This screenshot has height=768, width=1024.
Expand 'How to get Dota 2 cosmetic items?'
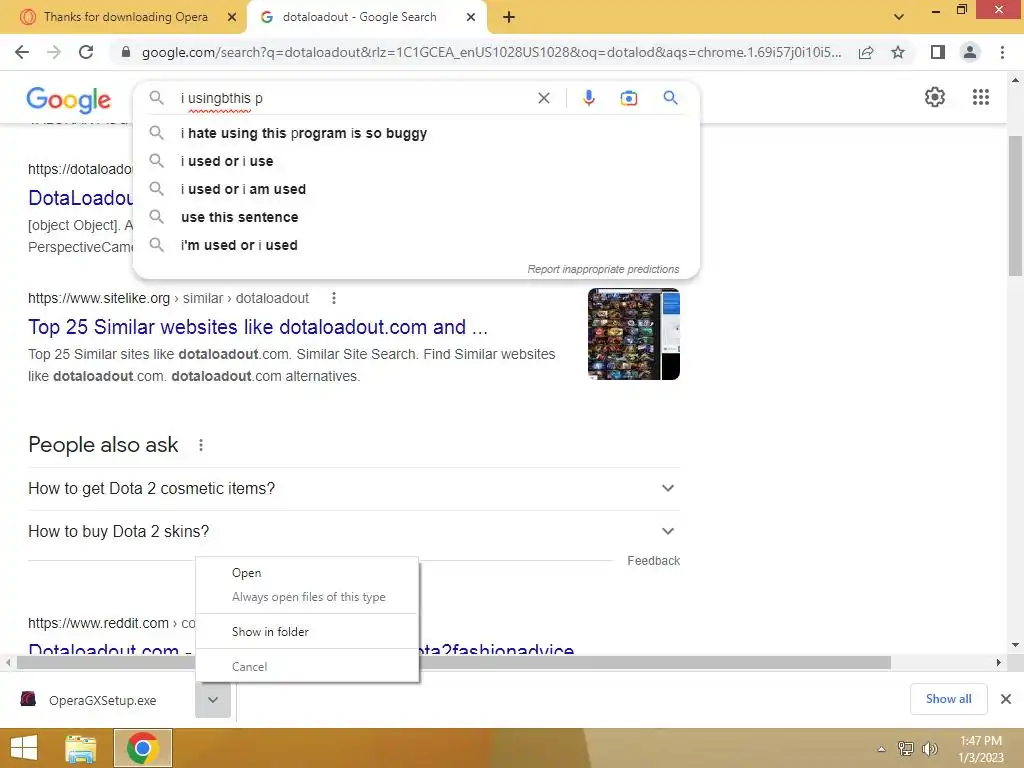(354, 488)
